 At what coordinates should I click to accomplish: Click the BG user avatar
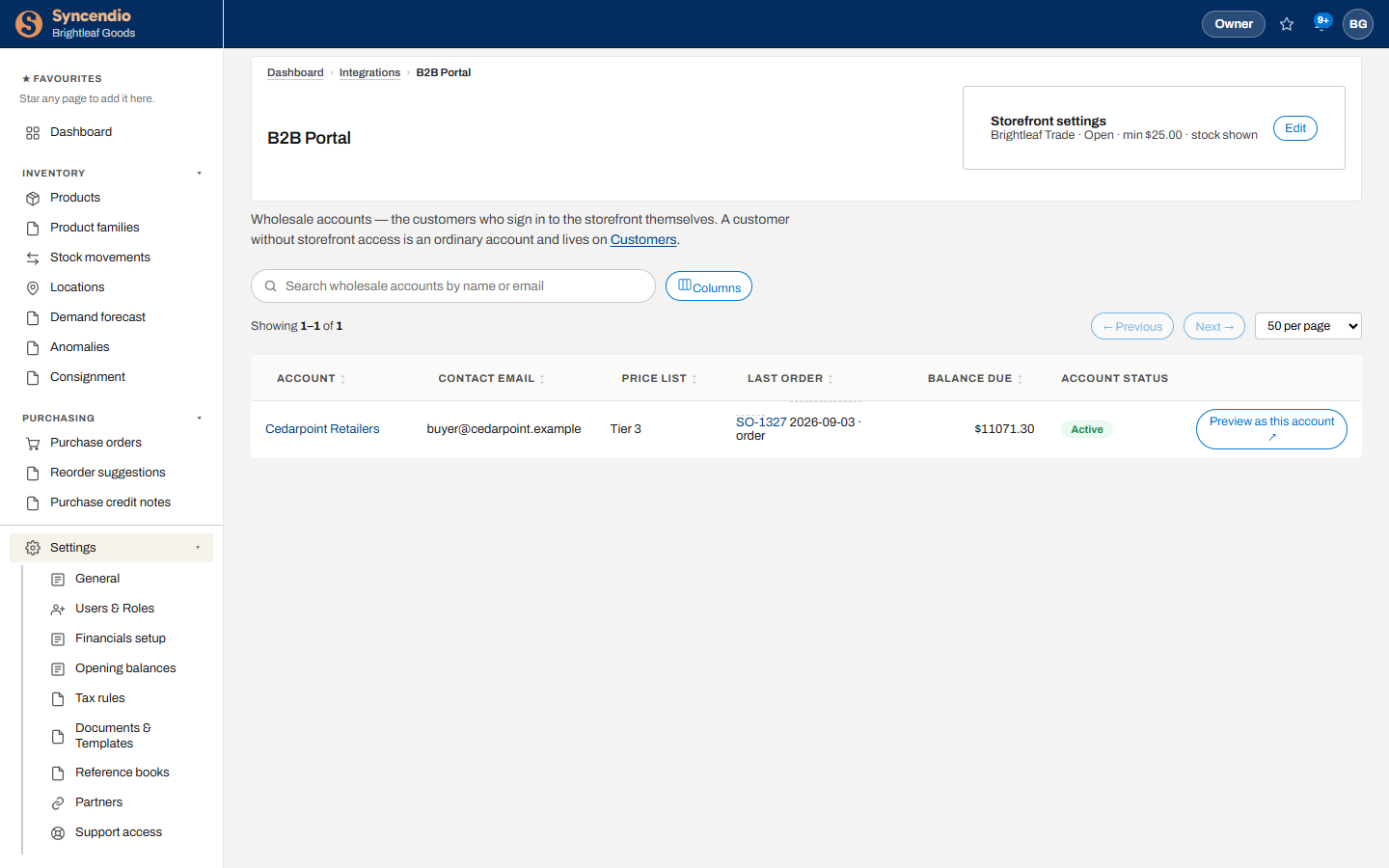pyautogui.click(x=1358, y=24)
